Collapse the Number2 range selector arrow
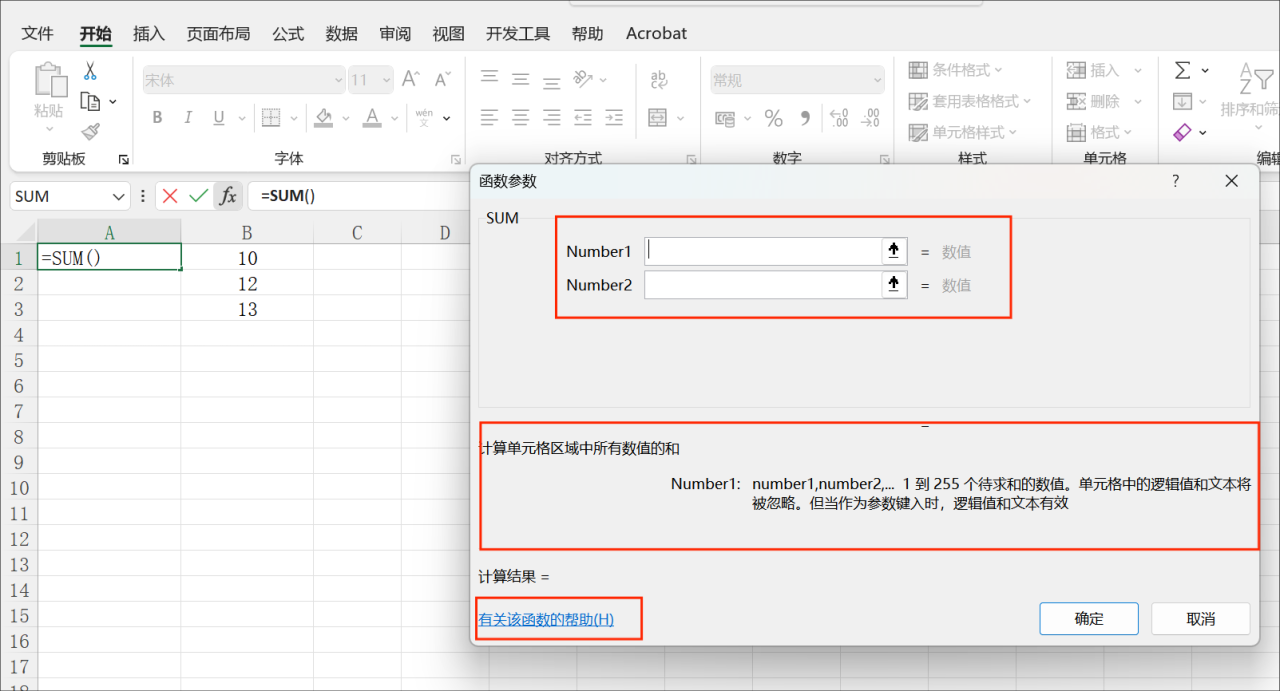Viewport: 1280px width, 691px height. point(894,285)
